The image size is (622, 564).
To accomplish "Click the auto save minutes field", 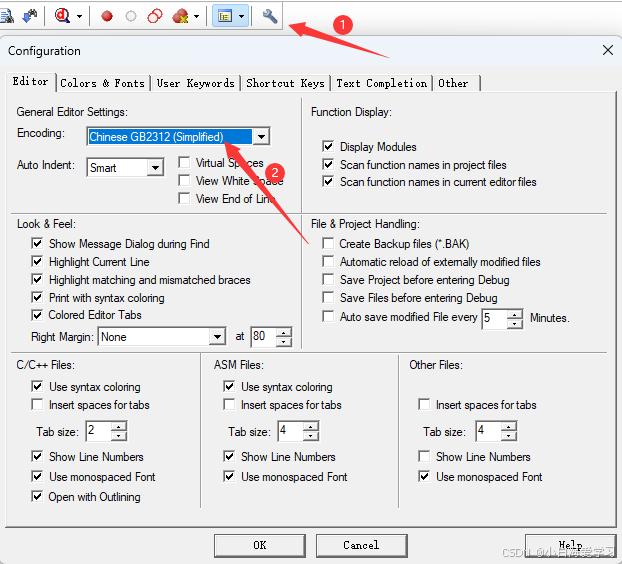I will pyautogui.click(x=494, y=318).
